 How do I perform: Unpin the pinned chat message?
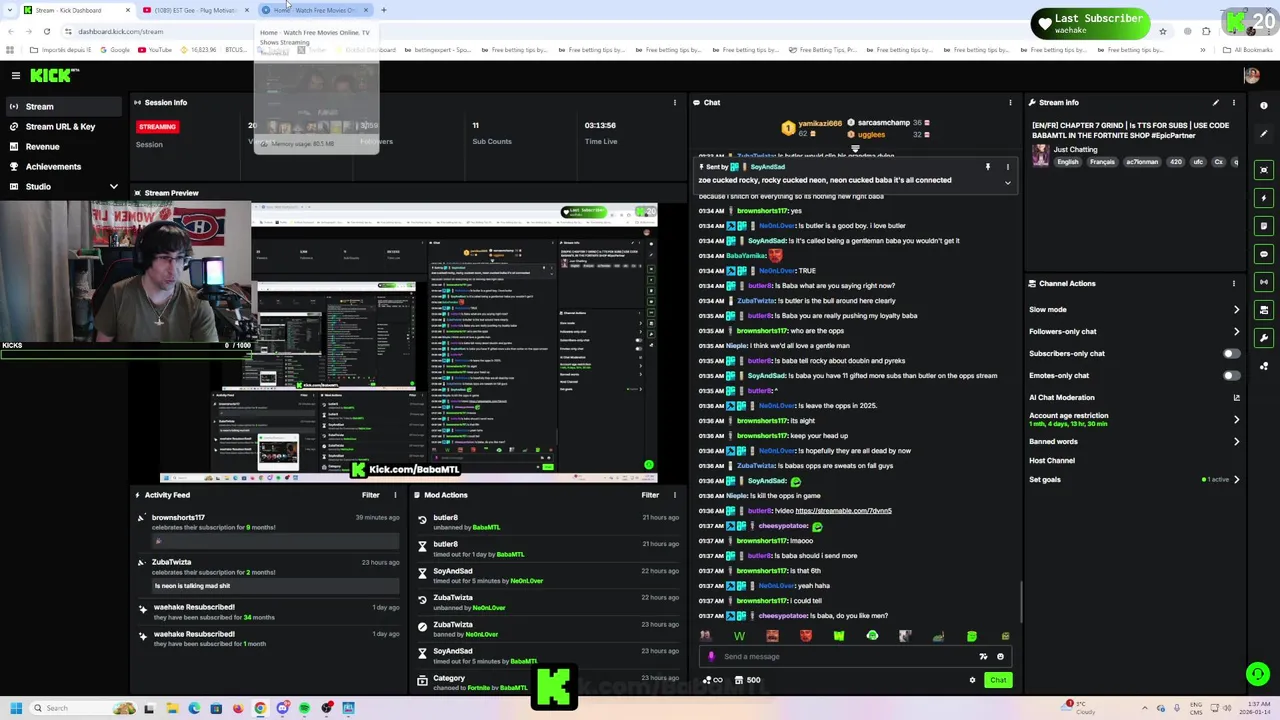point(988,167)
